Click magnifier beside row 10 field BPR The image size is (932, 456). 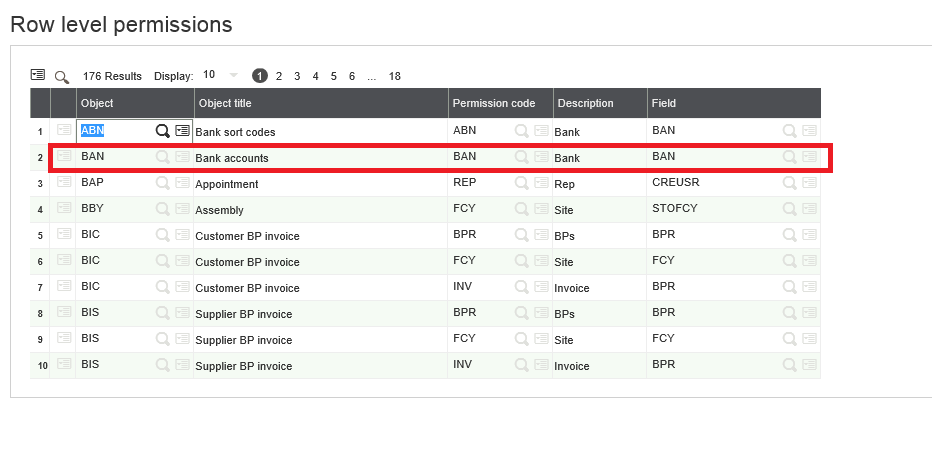point(790,364)
